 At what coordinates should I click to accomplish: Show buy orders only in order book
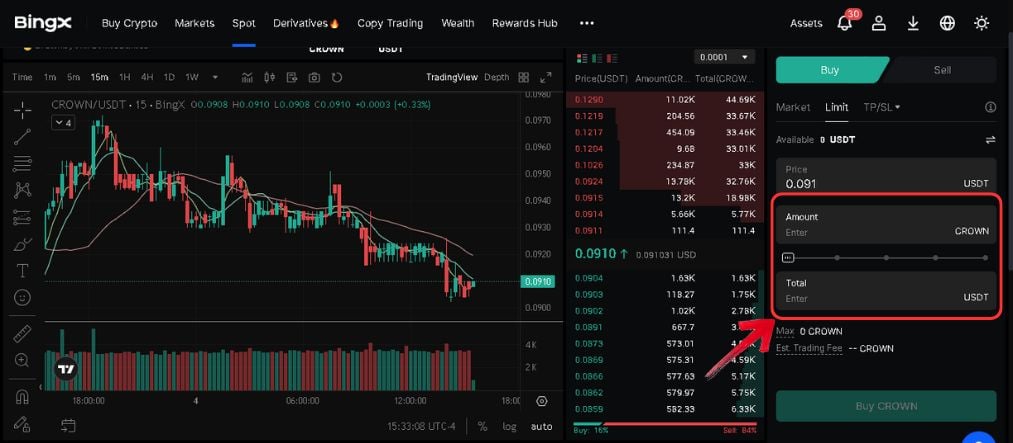tap(596, 58)
